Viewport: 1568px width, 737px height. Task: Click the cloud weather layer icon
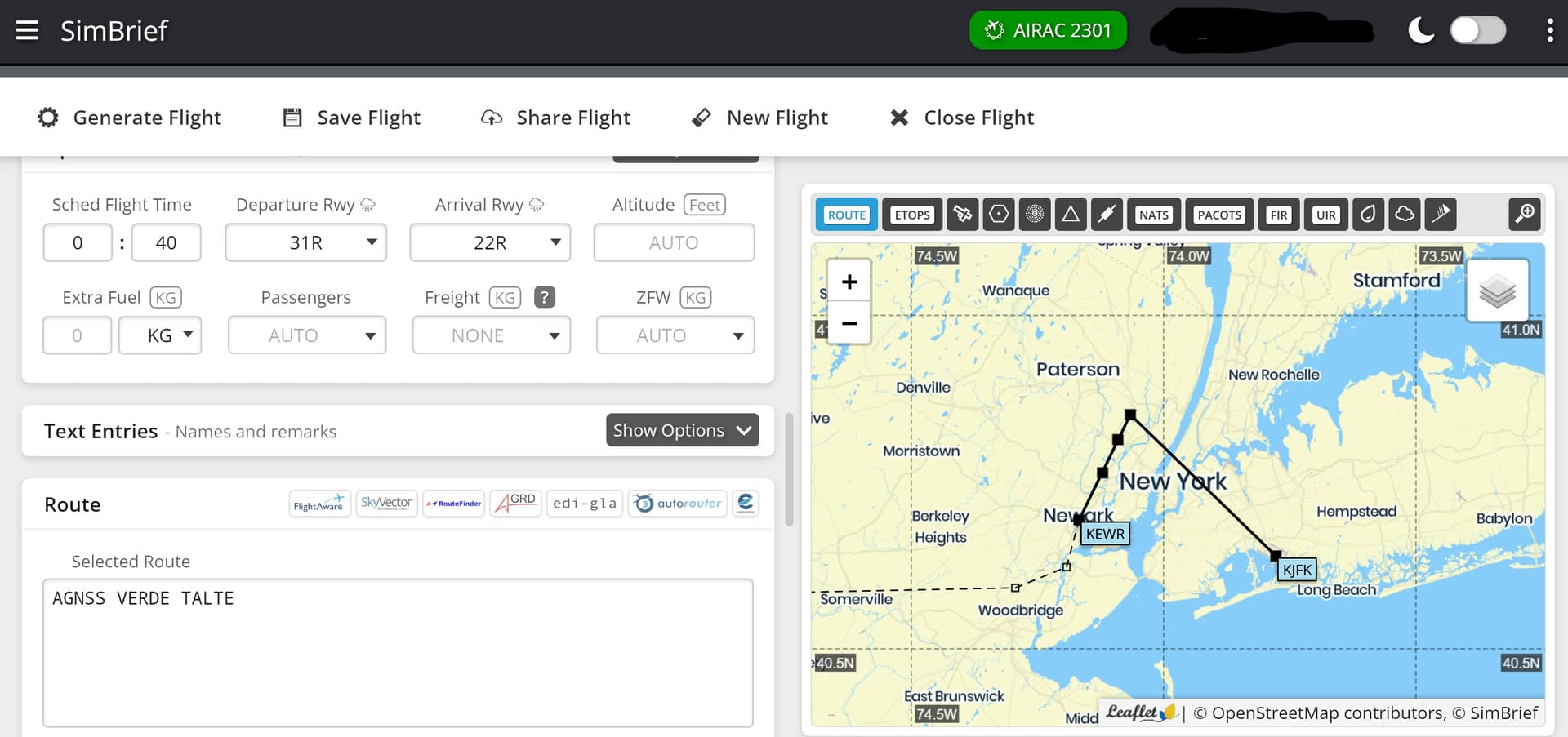point(1405,215)
